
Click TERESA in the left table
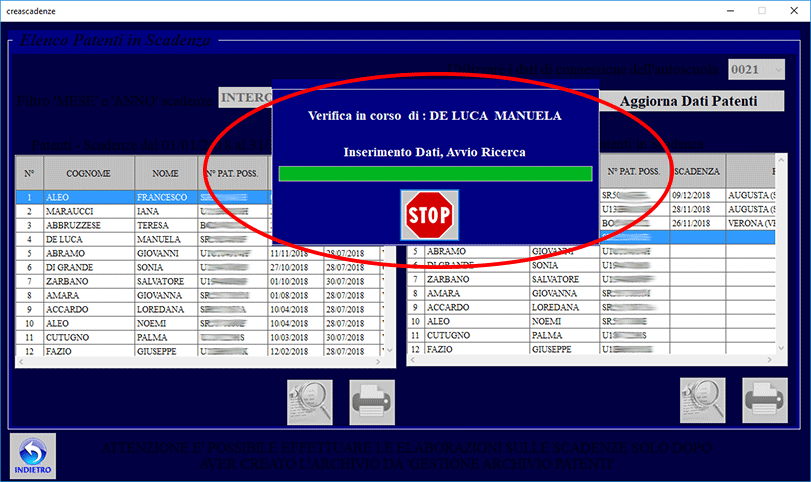tap(153, 225)
